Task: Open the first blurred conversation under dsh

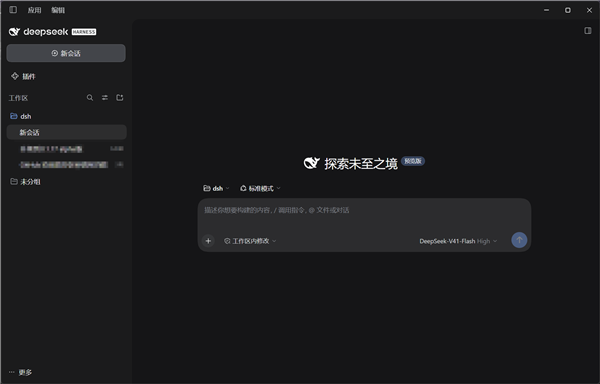Action: coord(67,149)
